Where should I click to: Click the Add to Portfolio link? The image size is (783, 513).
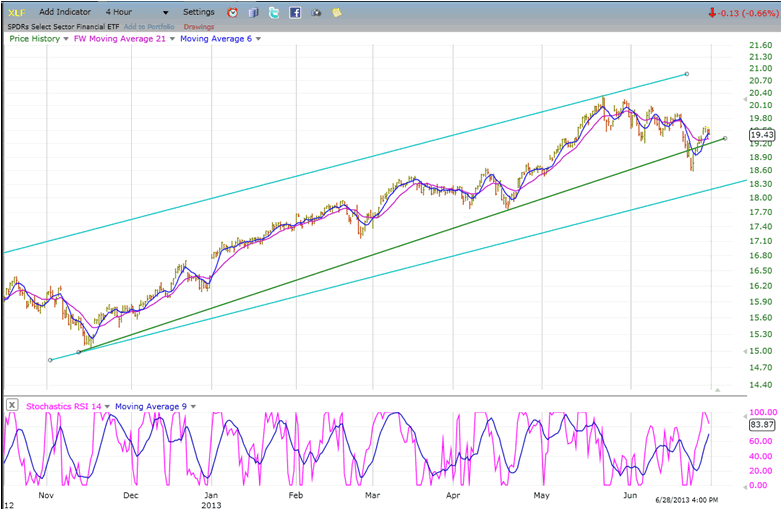151,26
